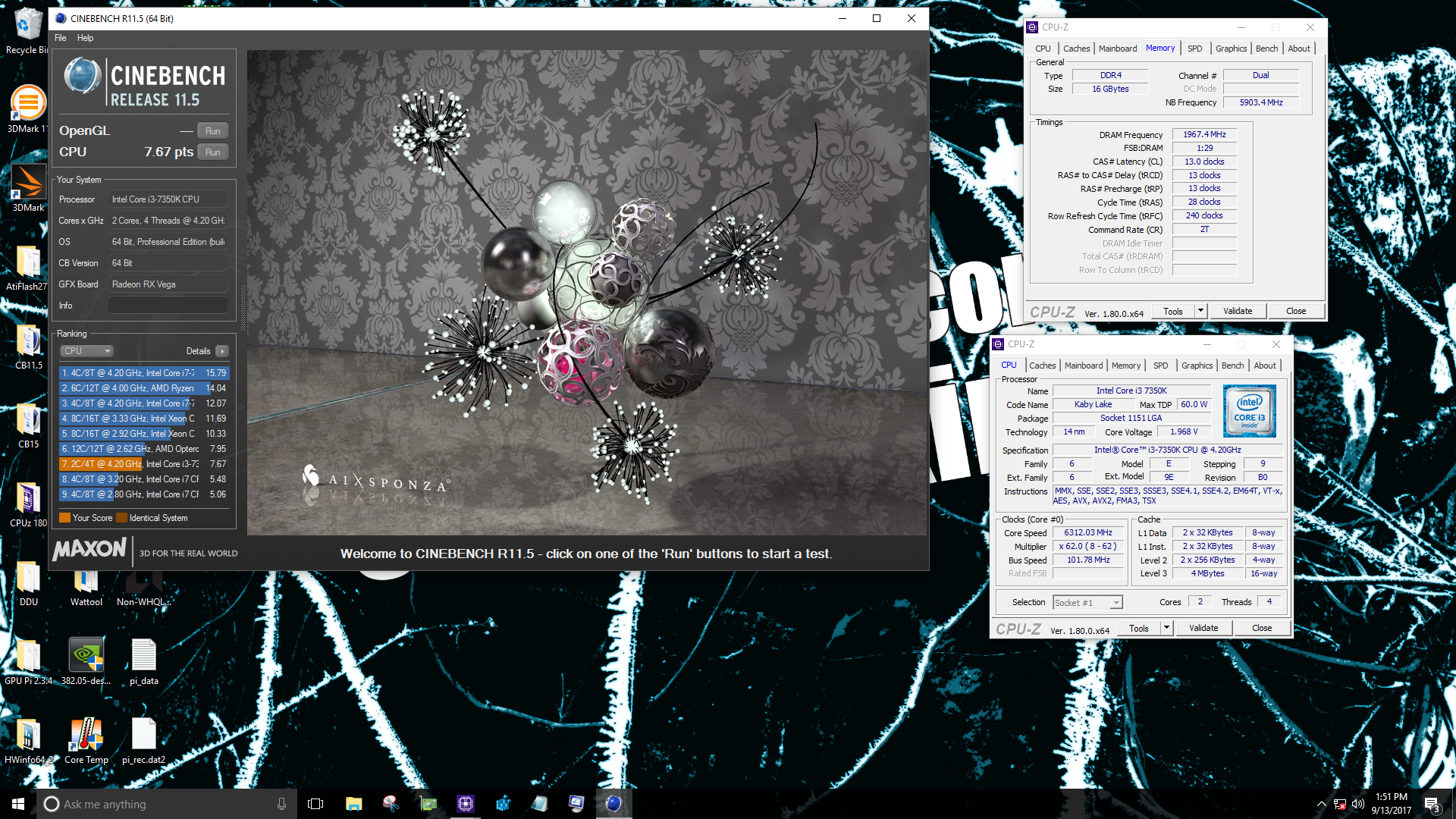Launch Wattool from the desktop
The height and width of the screenshot is (819, 1456).
86,585
